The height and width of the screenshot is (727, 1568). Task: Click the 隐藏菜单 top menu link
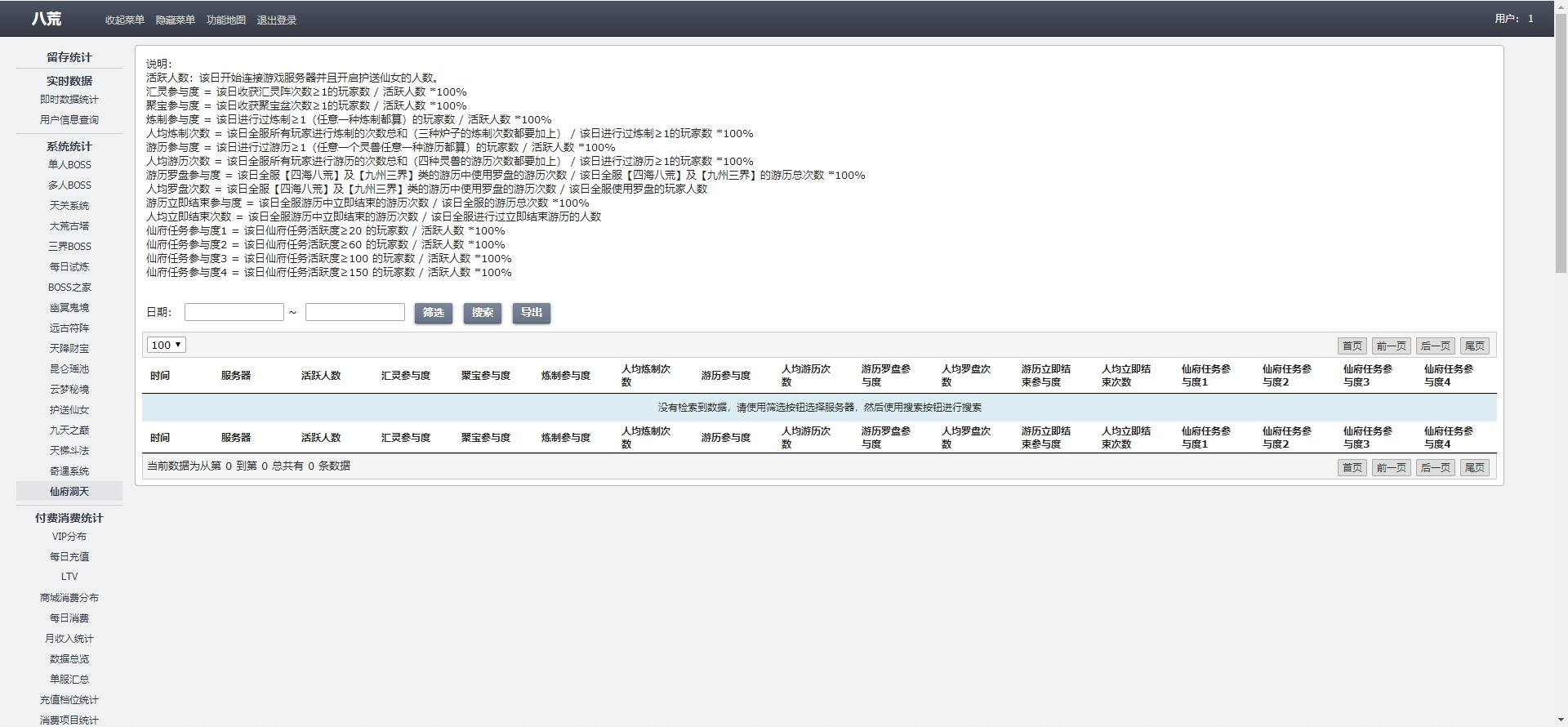(175, 20)
